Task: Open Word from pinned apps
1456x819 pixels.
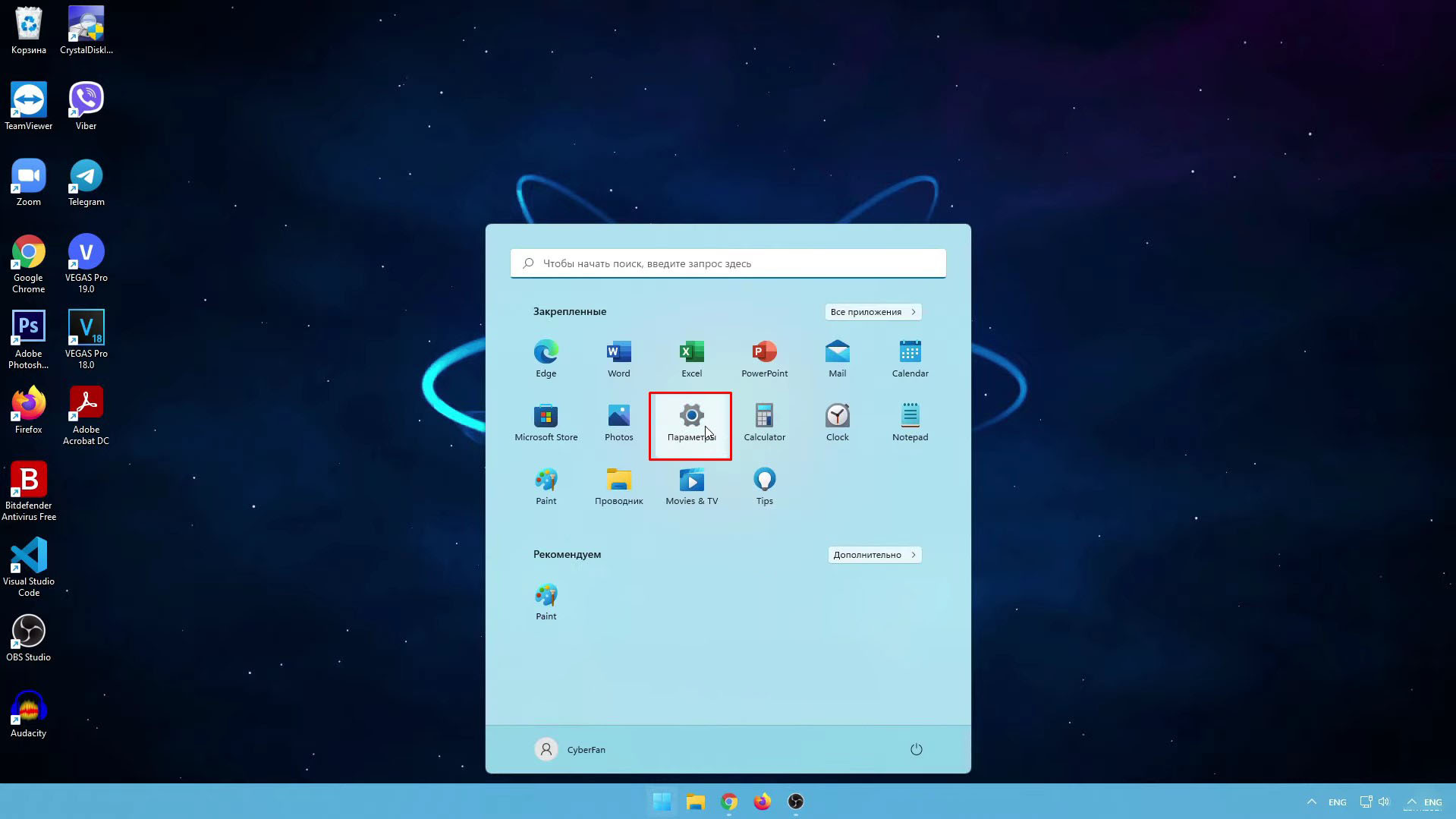Action: (x=618, y=358)
